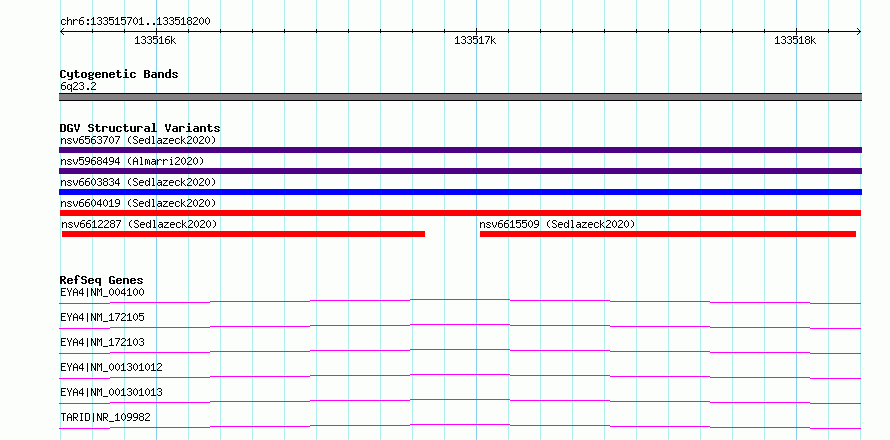This screenshot has width=890, height=440.
Task: Click the 133518k ruler label
Action: click(795, 41)
